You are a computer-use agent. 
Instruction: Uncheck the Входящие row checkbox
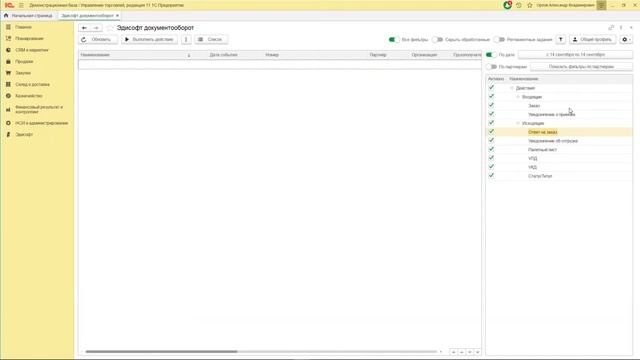[491, 96]
